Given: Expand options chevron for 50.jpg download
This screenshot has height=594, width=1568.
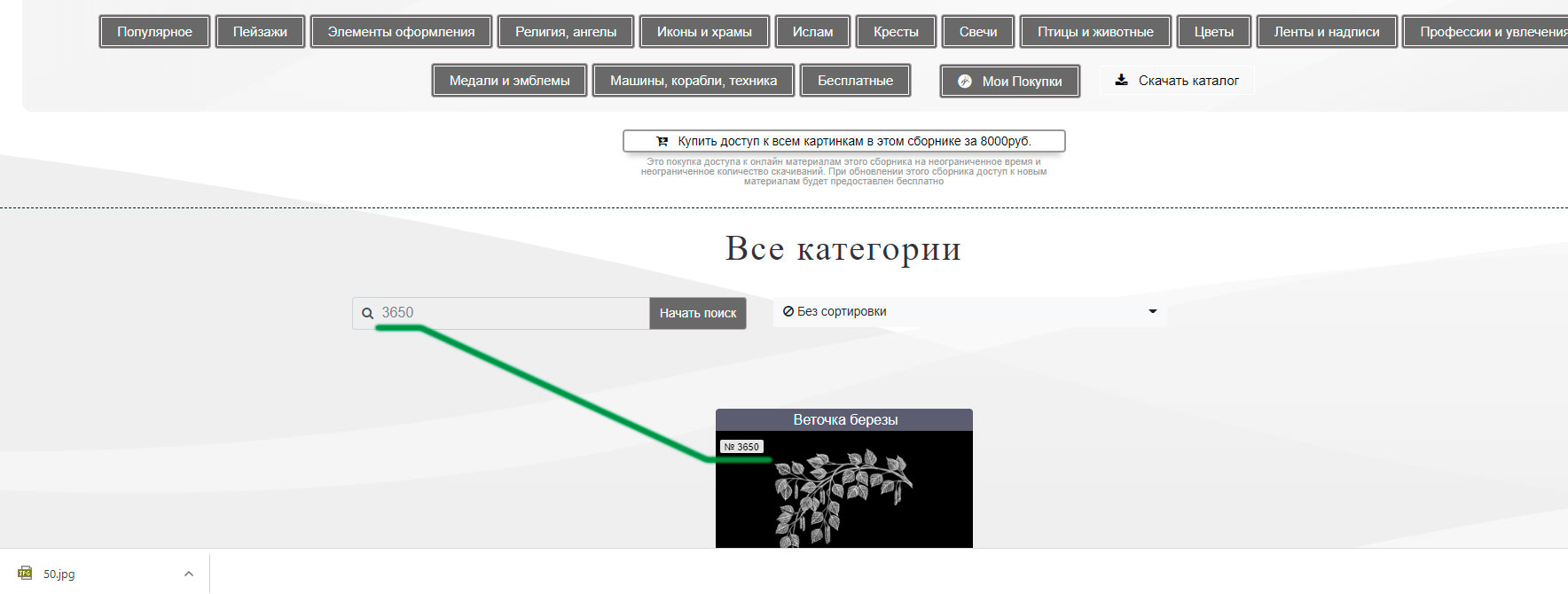Looking at the screenshot, I should pos(189,574).
